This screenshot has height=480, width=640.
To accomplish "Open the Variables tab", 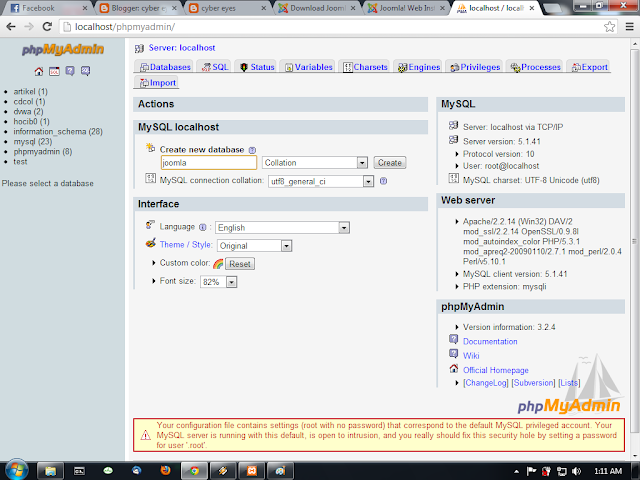I will coord(309,67).
